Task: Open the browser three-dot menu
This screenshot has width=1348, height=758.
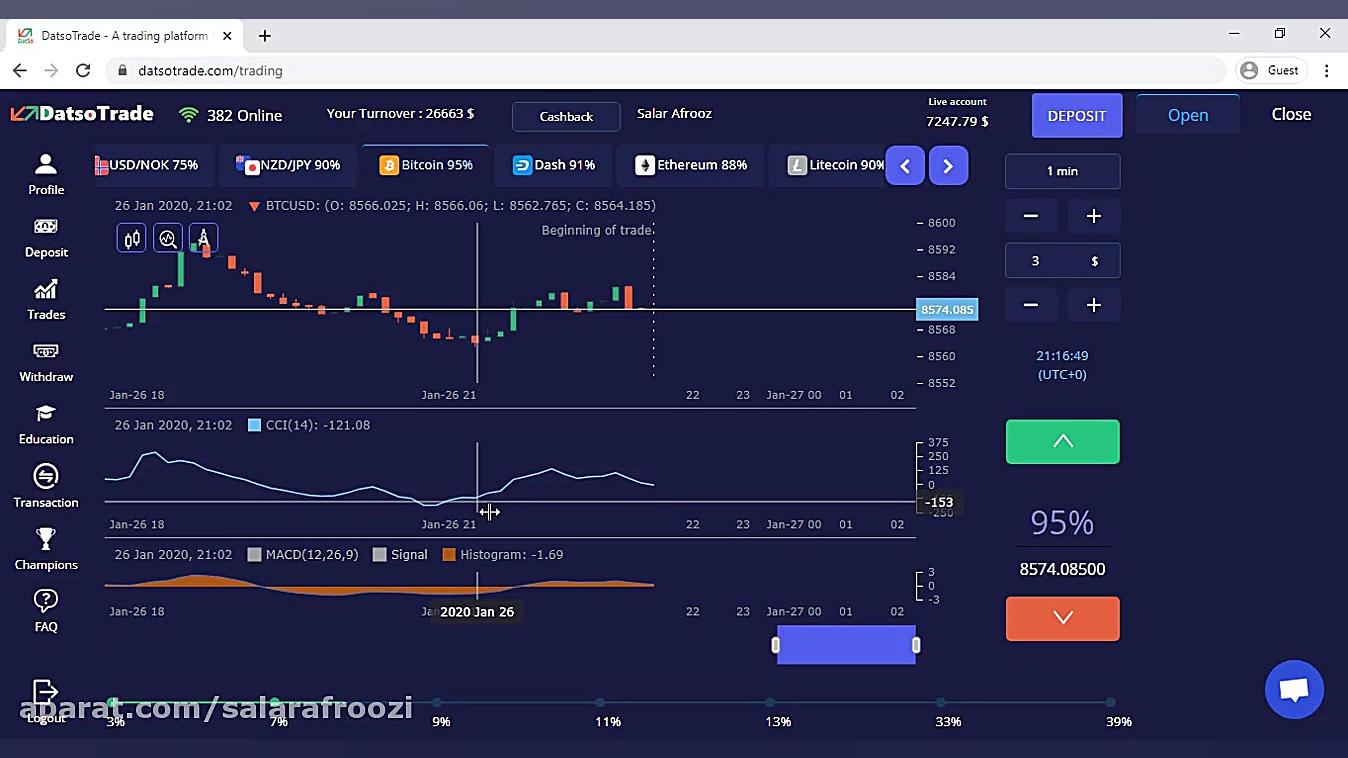Action: click(x=1327, y=70)
